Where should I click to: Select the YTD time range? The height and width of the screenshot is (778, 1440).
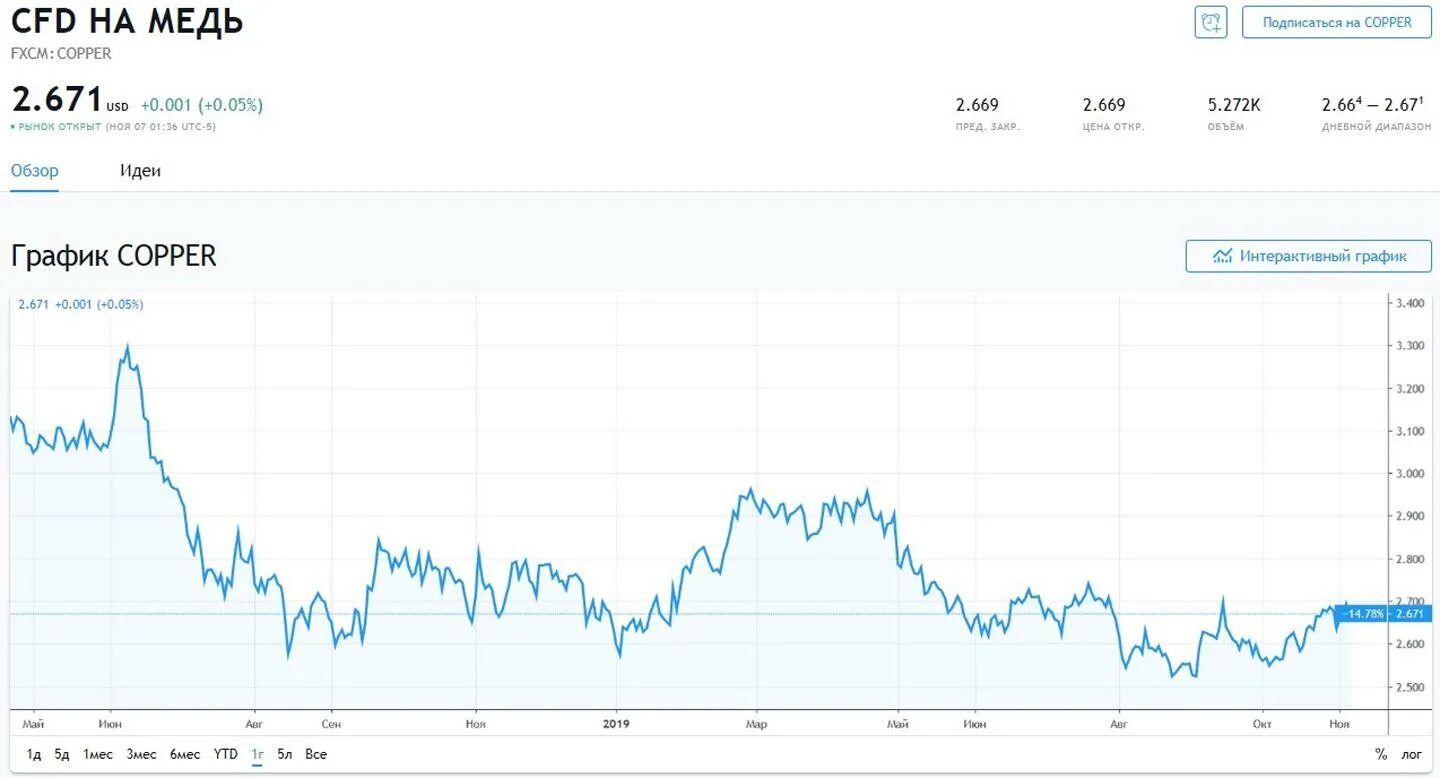point(226,754)
